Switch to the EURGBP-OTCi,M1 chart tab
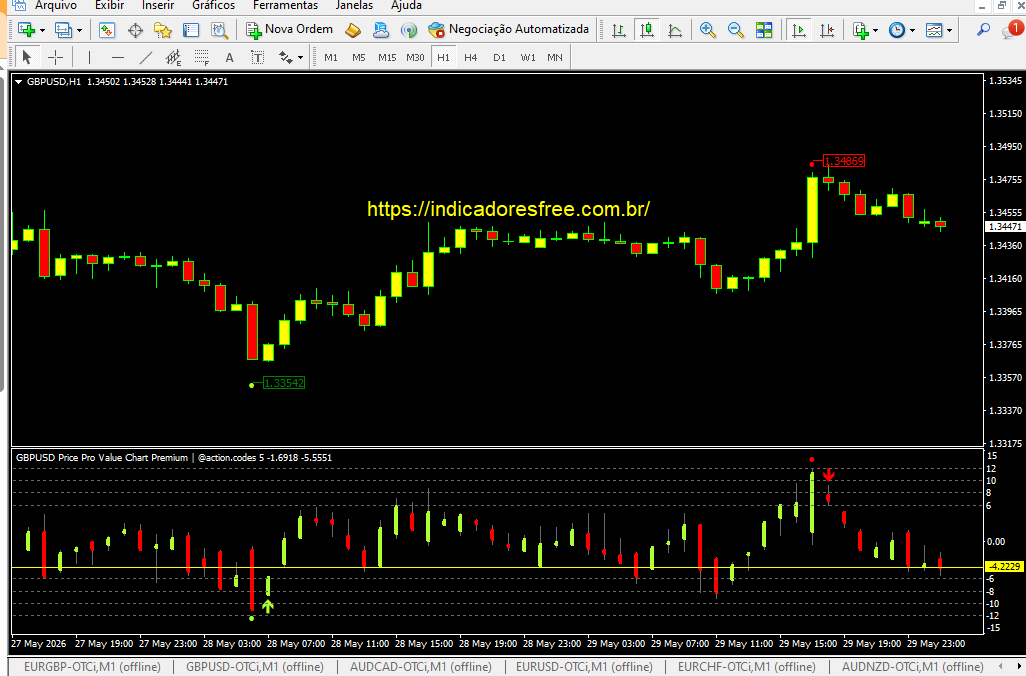Viewport: 1026px width, 676px height. (92, 667)
